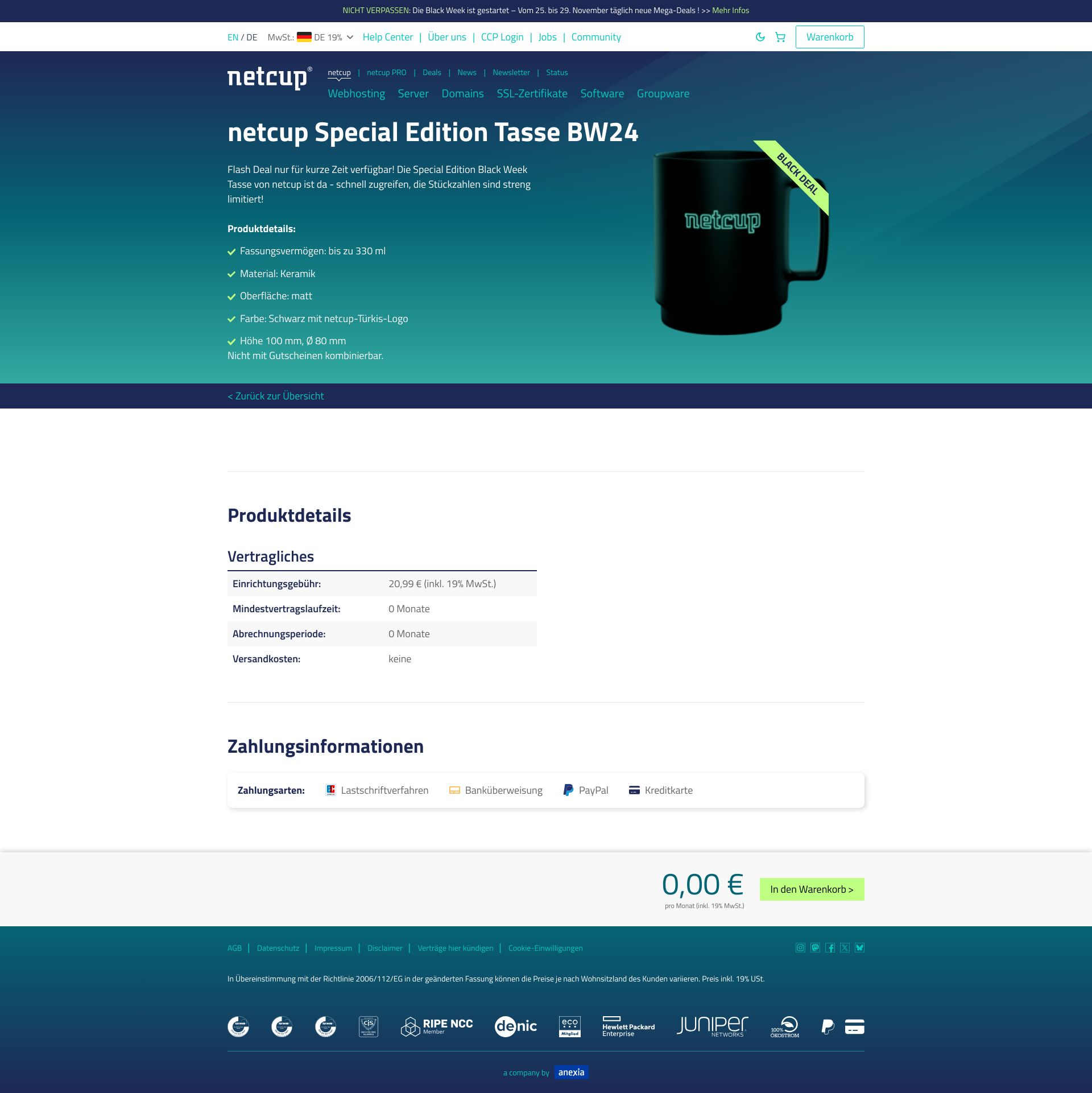Open Datenschutz footer link

278,948
